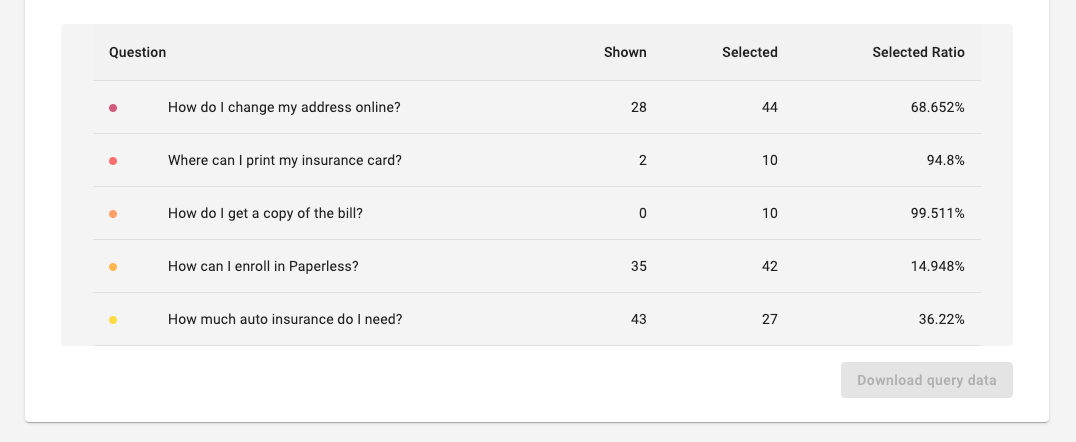The image size is (1076, 442).
Task: Click the orange dot beside copy of bill question
Action: click(x=113, y=213)
